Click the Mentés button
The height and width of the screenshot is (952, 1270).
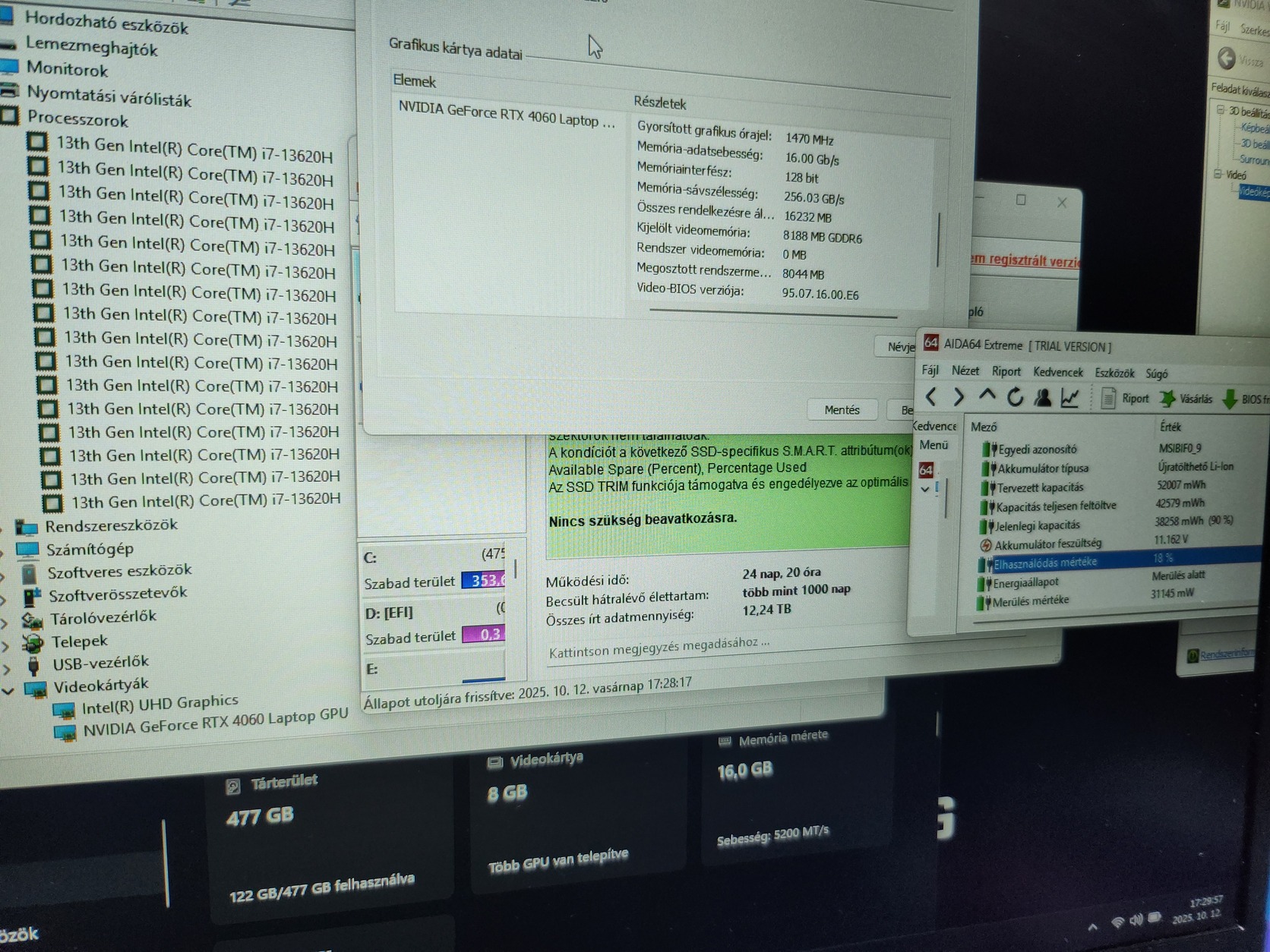842,410
